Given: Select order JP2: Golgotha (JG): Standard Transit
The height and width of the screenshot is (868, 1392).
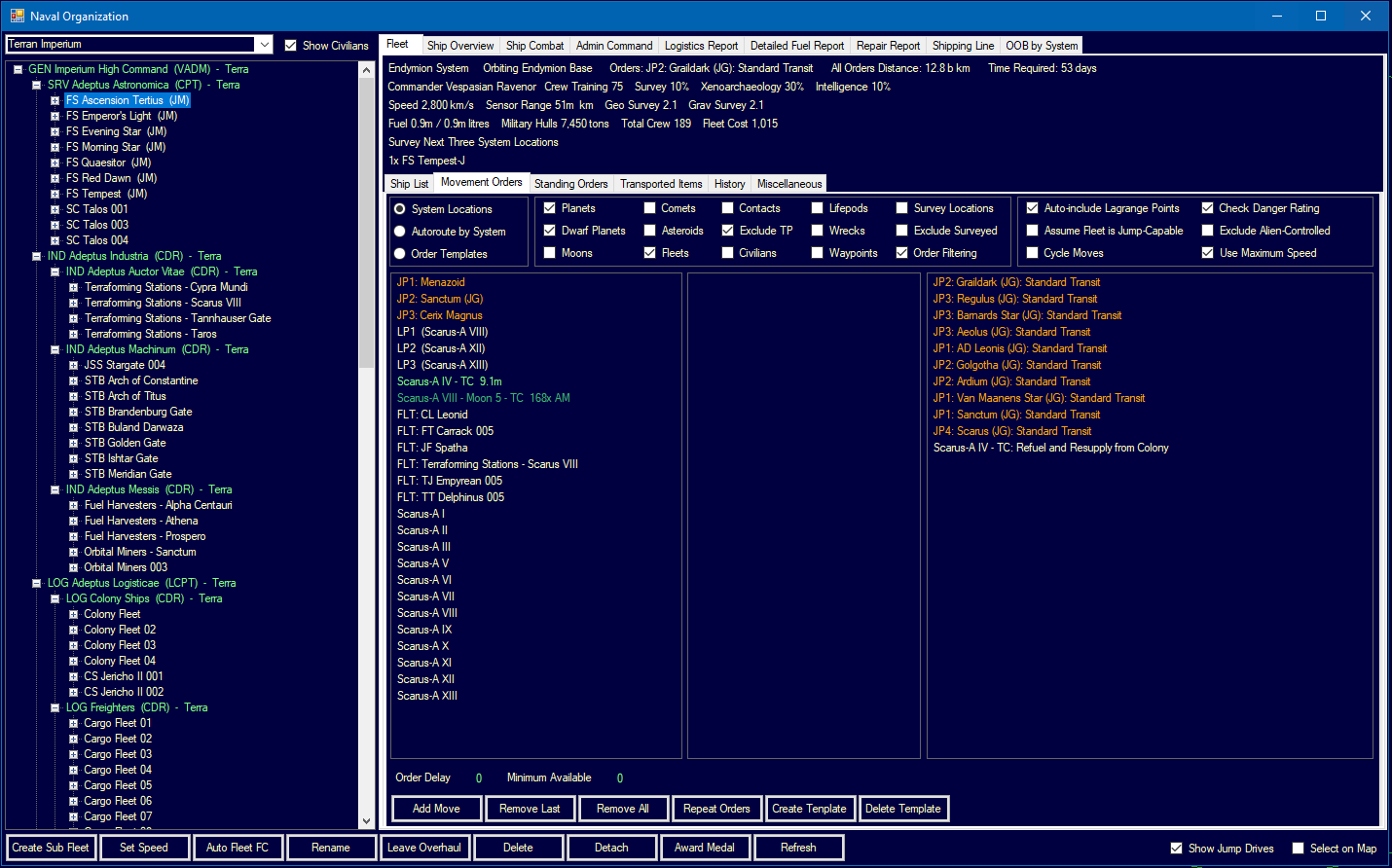Looking at the screenshot, I should click(x=1017, y=365).
